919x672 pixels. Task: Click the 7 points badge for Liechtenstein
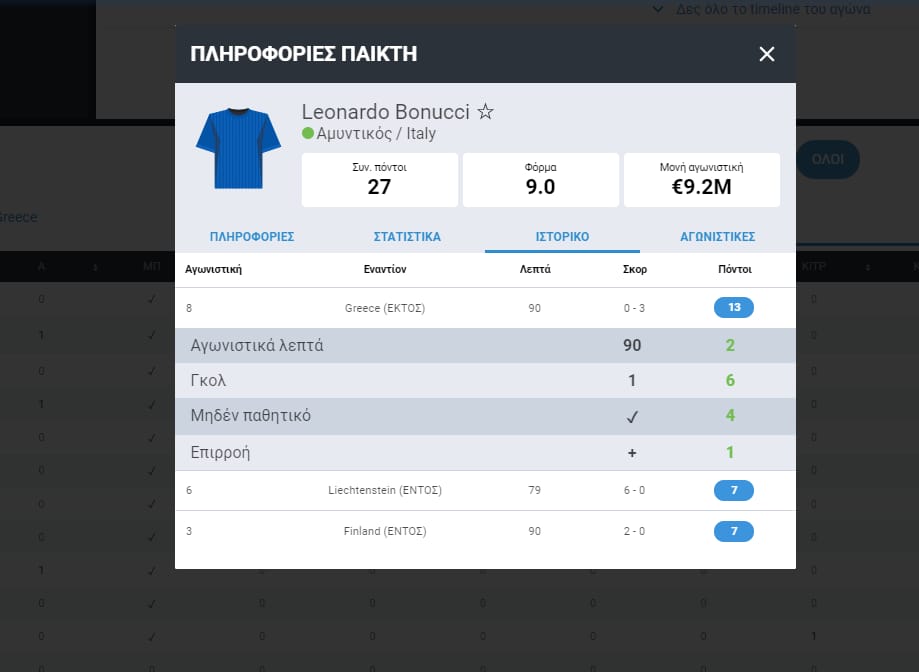[734, 490]
